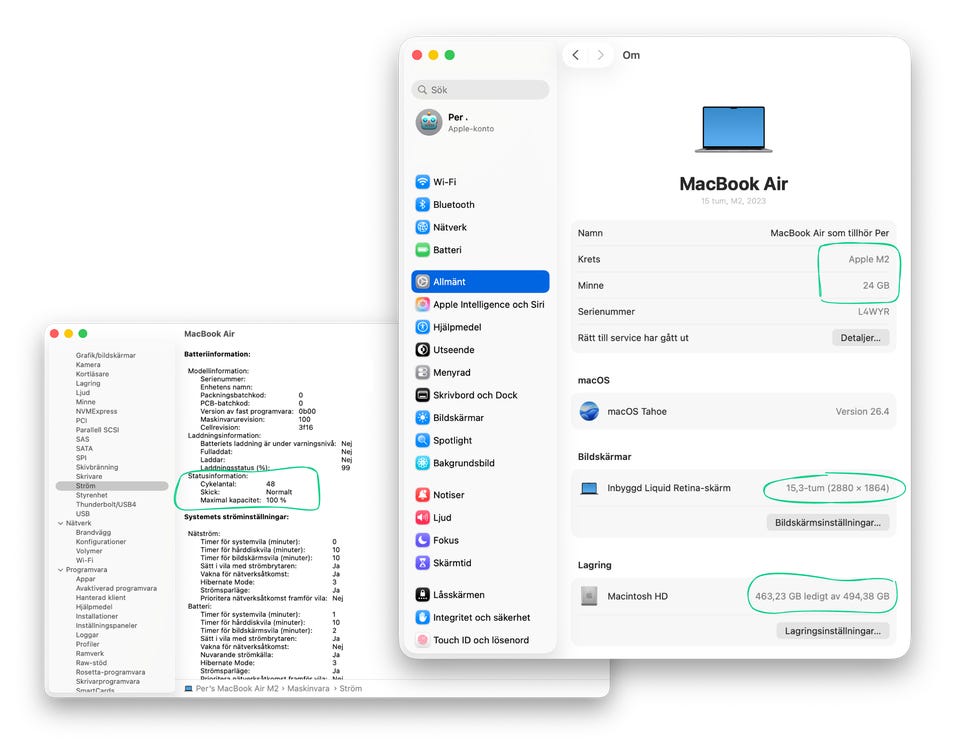Open Apple Intelligence och Siri icon
Image resolution: width=960 pixels, height=753 pixels.
(x=422, y=304)
